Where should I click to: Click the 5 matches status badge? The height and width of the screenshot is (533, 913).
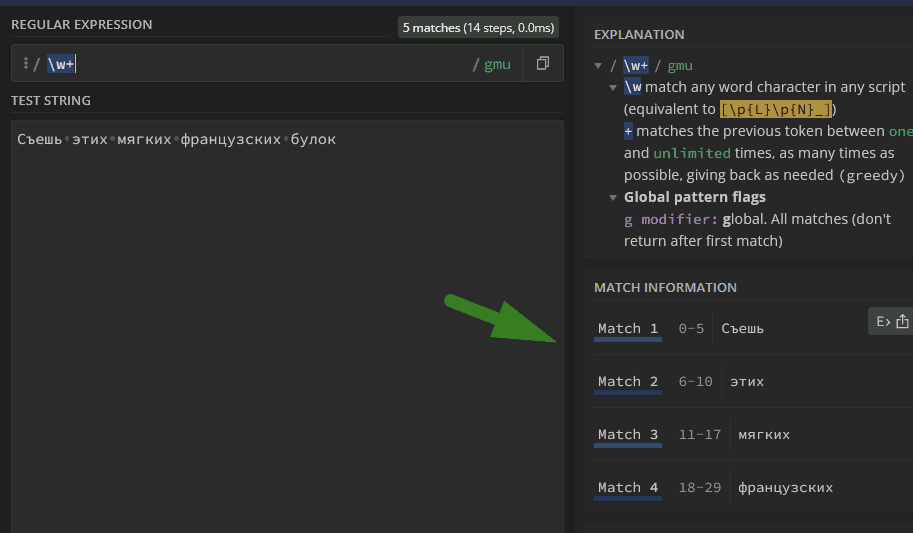click(477, 28)
